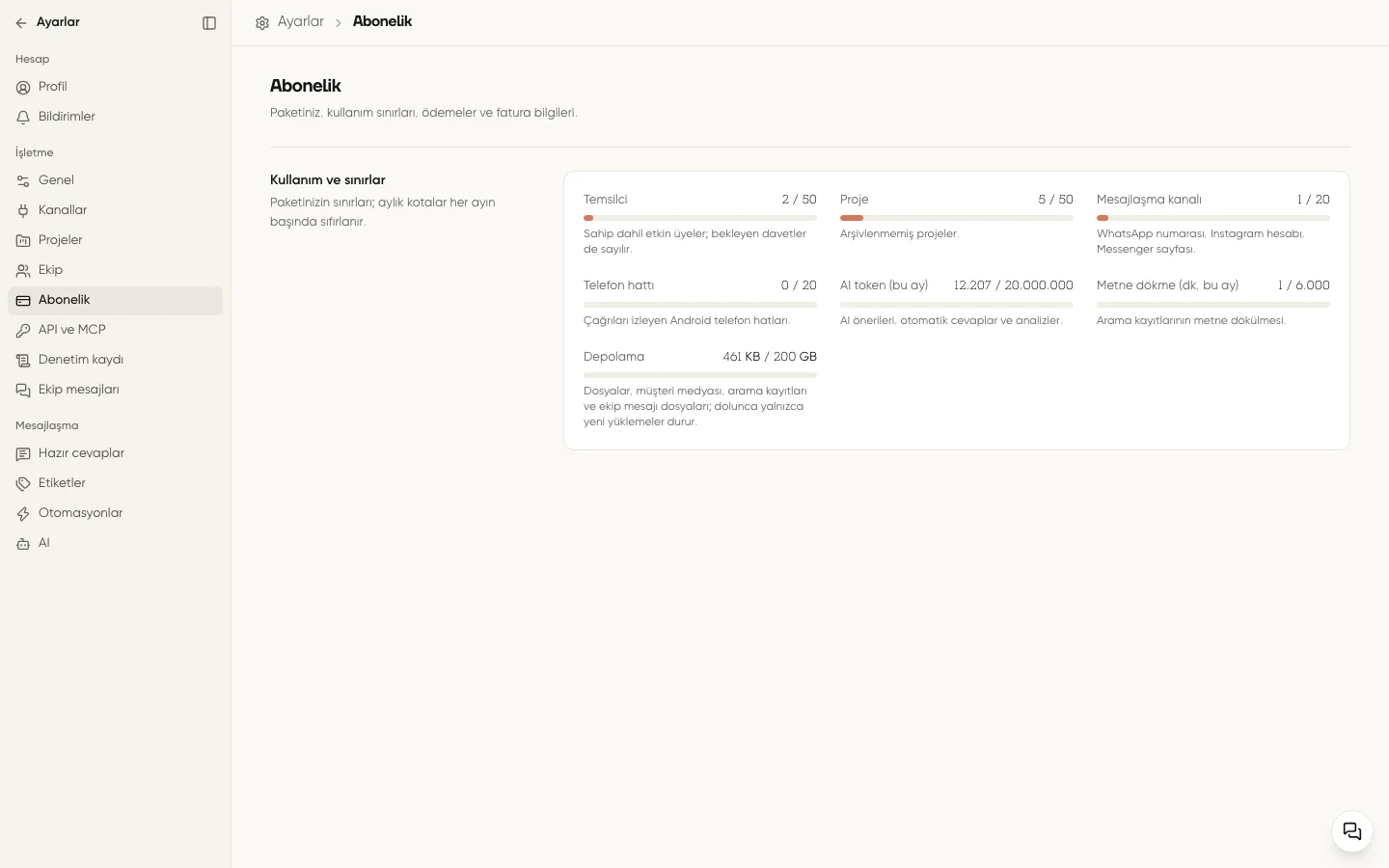
Task: Open the Kanallar settings page
Action: pyautogui.click(x=115, y=210)
